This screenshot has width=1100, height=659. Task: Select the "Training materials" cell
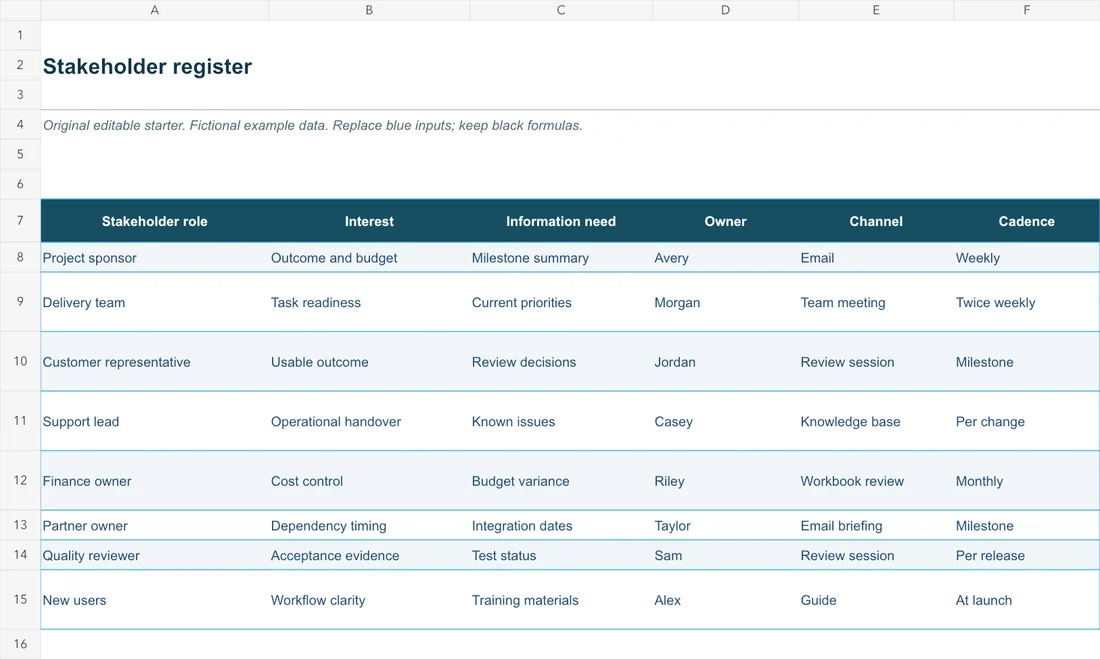point(561,600)
